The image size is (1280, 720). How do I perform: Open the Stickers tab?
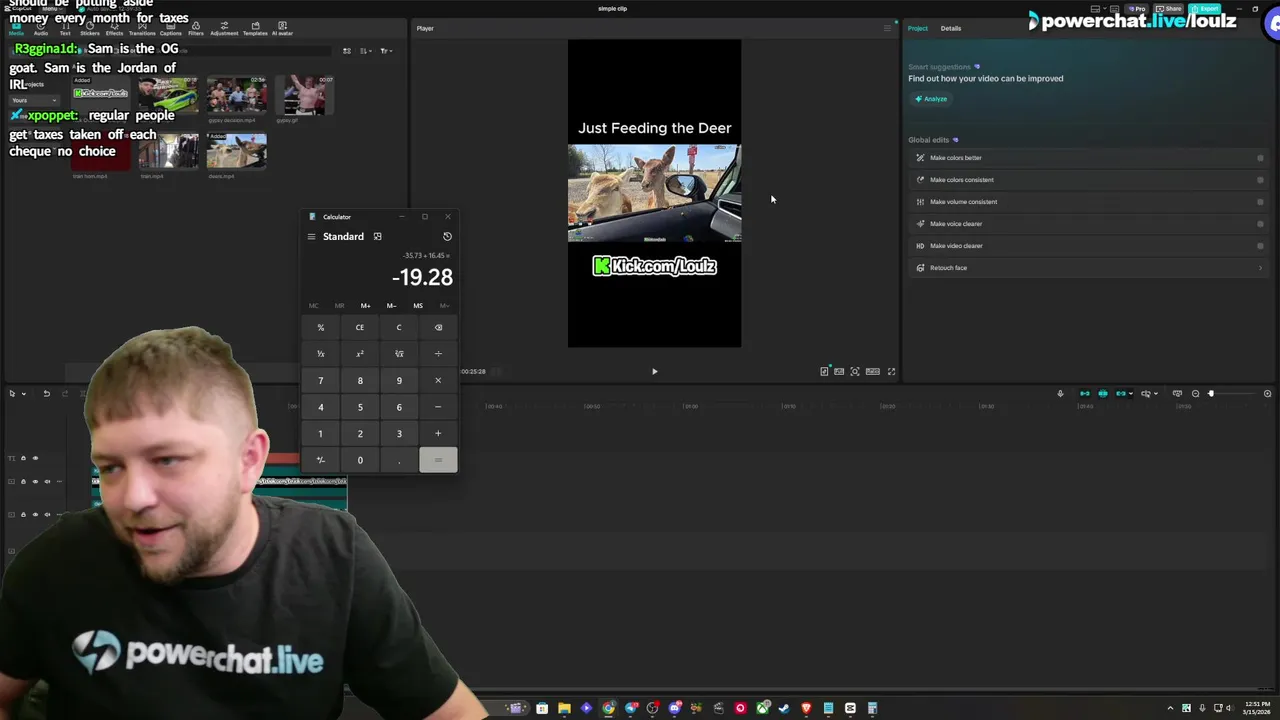[x=89, y=29]
